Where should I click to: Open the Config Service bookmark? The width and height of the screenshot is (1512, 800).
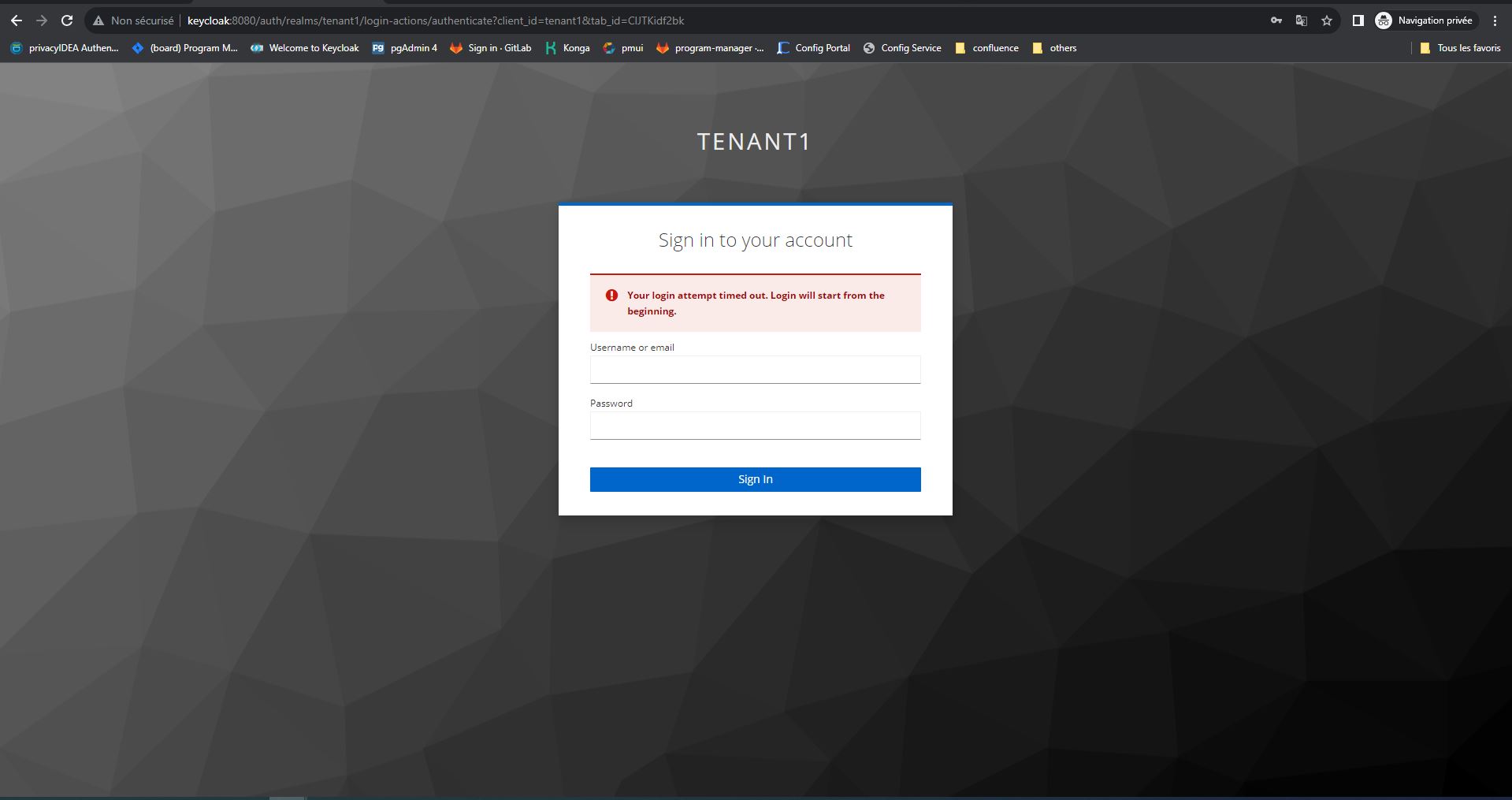click(x=902, y=48)
